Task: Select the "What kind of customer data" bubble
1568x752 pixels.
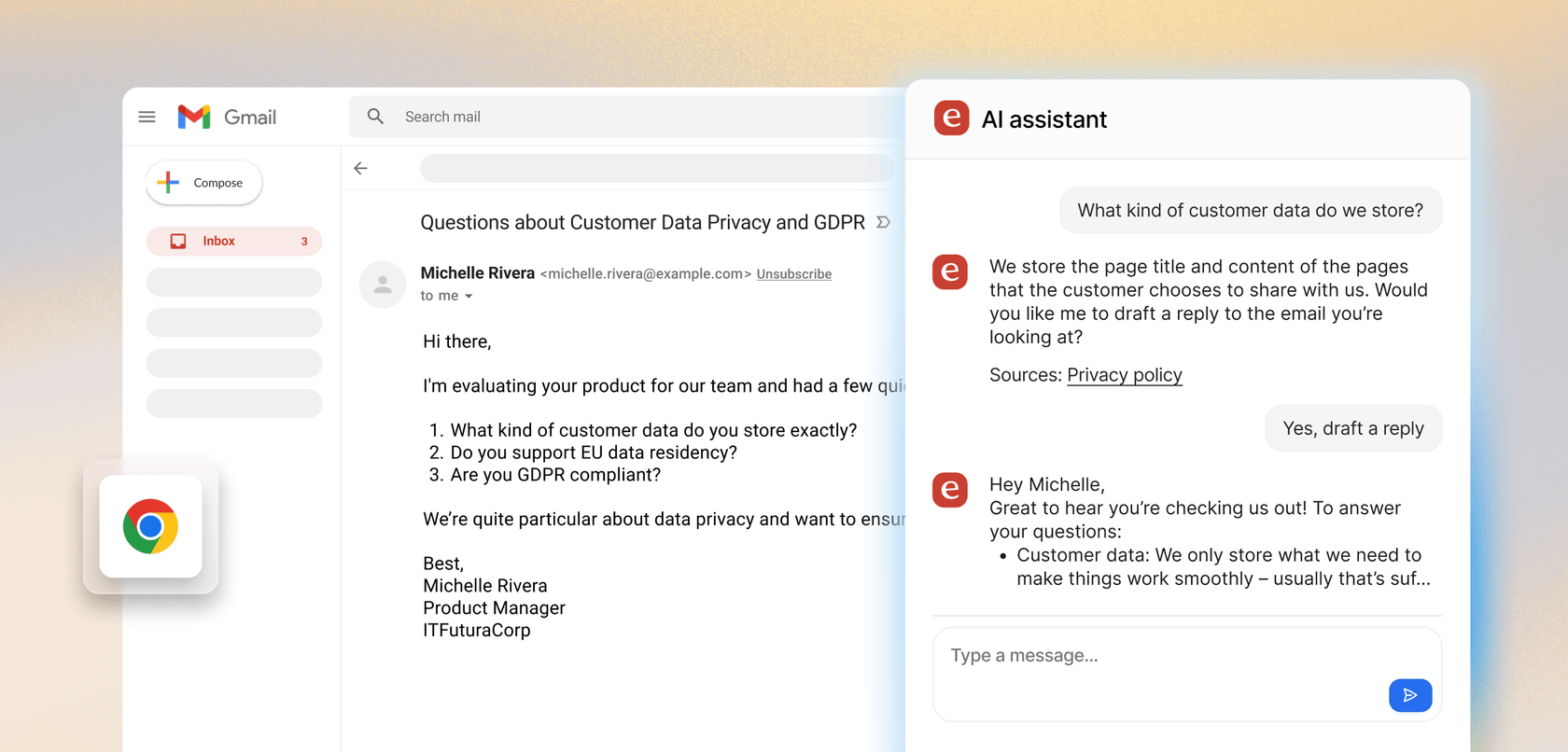Action: click(1250, 211)
